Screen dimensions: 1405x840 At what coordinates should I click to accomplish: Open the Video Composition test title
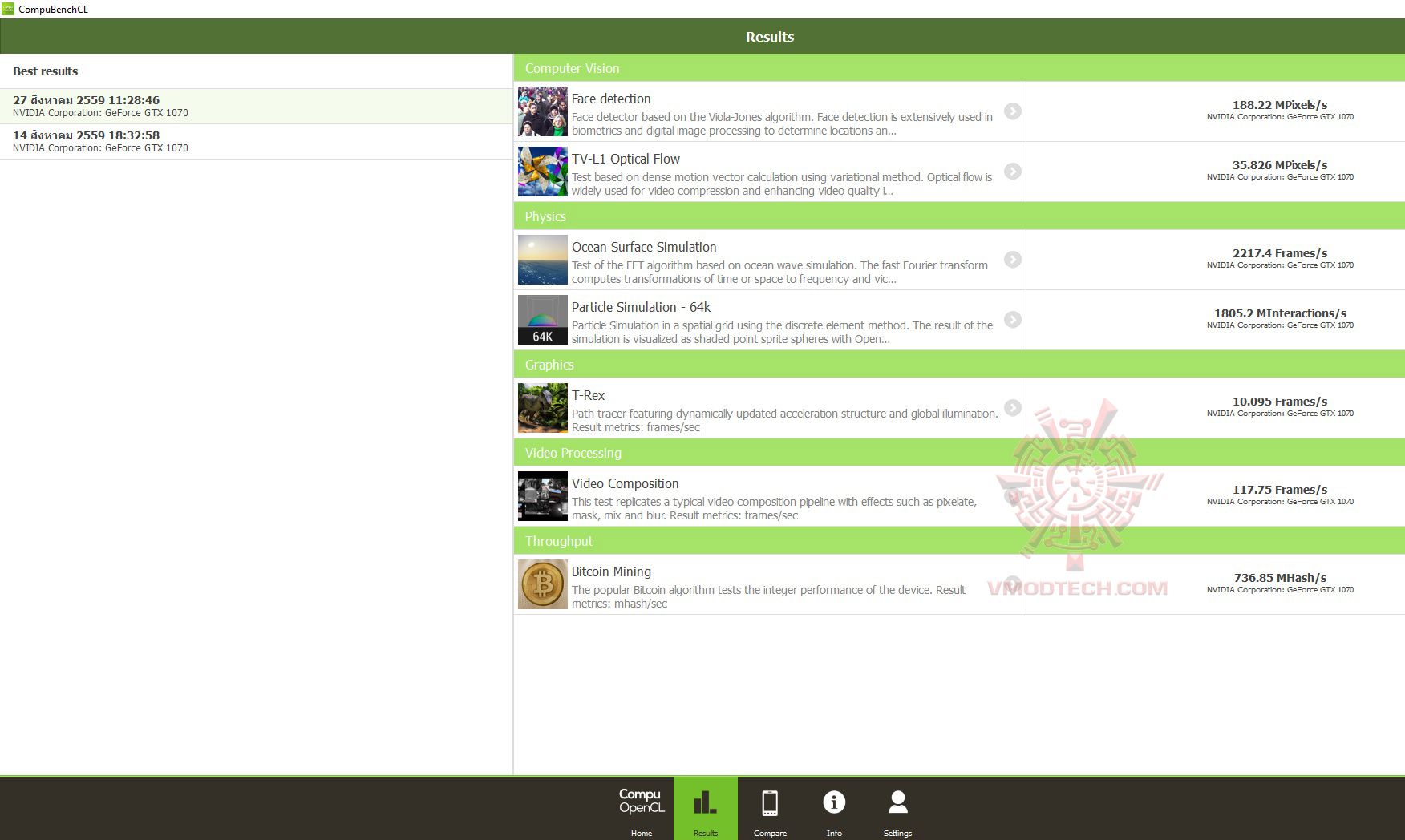coord(625,483)
